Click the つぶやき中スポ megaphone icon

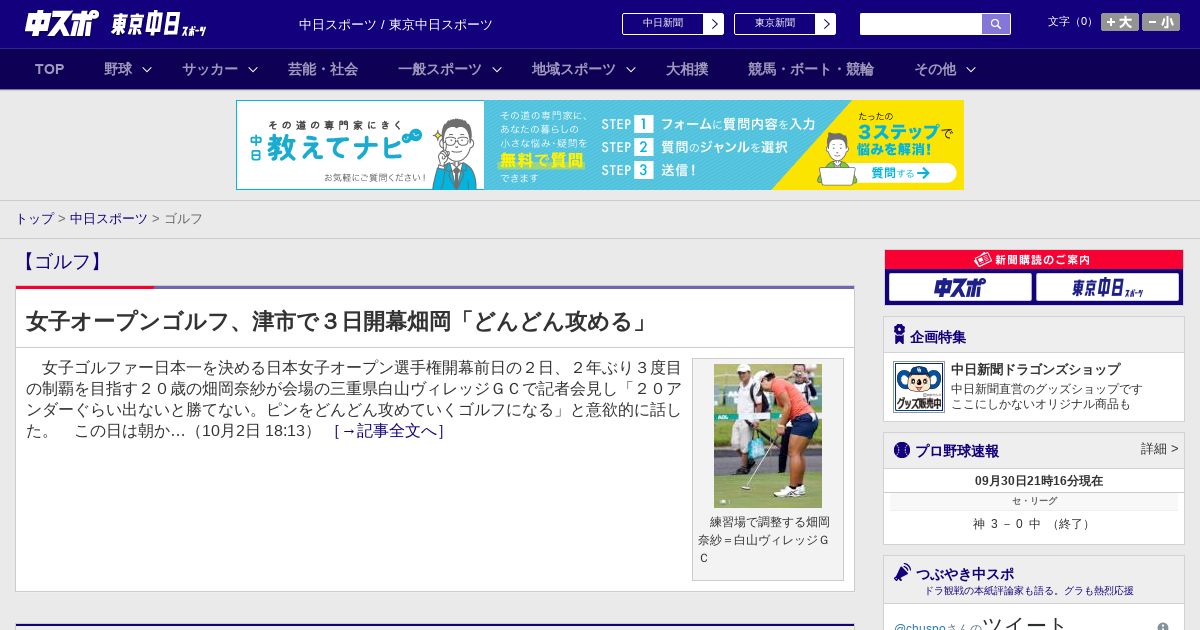[902, 573]
